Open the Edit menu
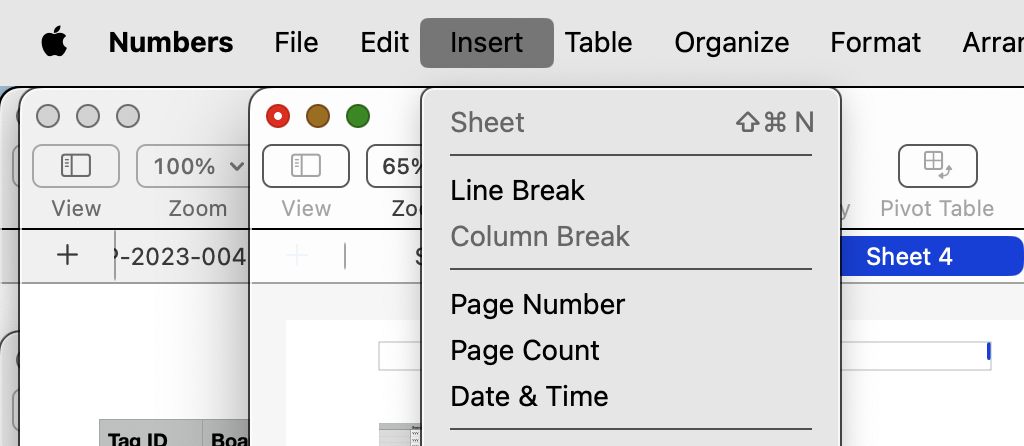 (x=385, y=43)
